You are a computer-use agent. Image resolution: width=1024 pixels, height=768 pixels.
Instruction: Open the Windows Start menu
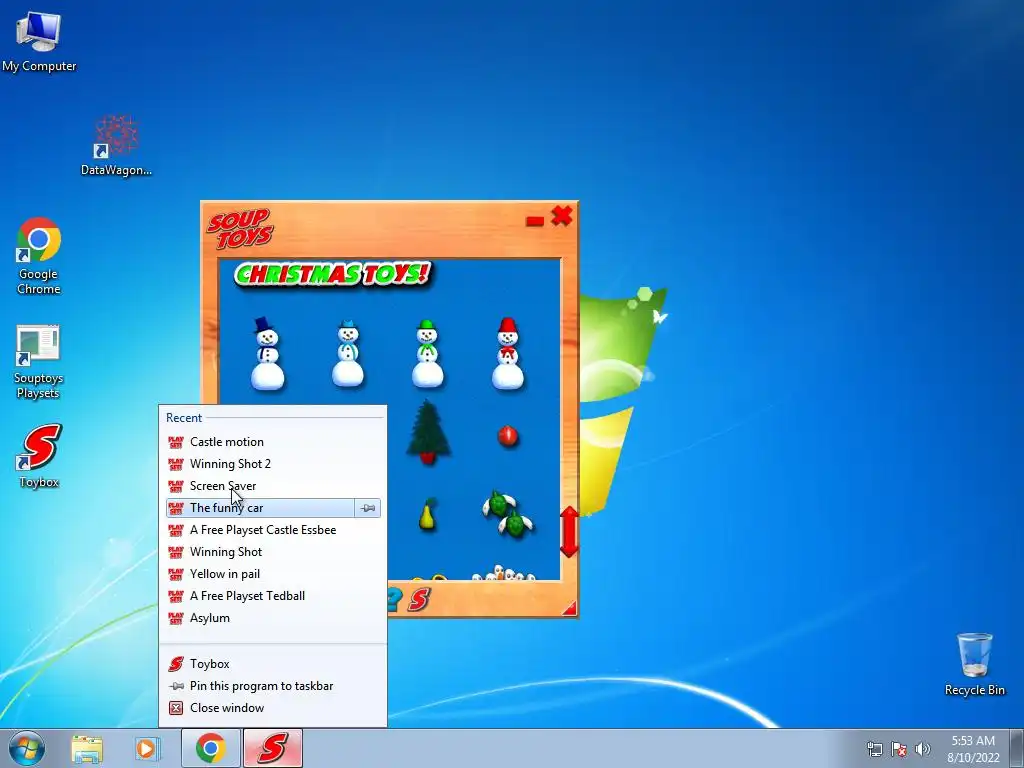point(27,748)
